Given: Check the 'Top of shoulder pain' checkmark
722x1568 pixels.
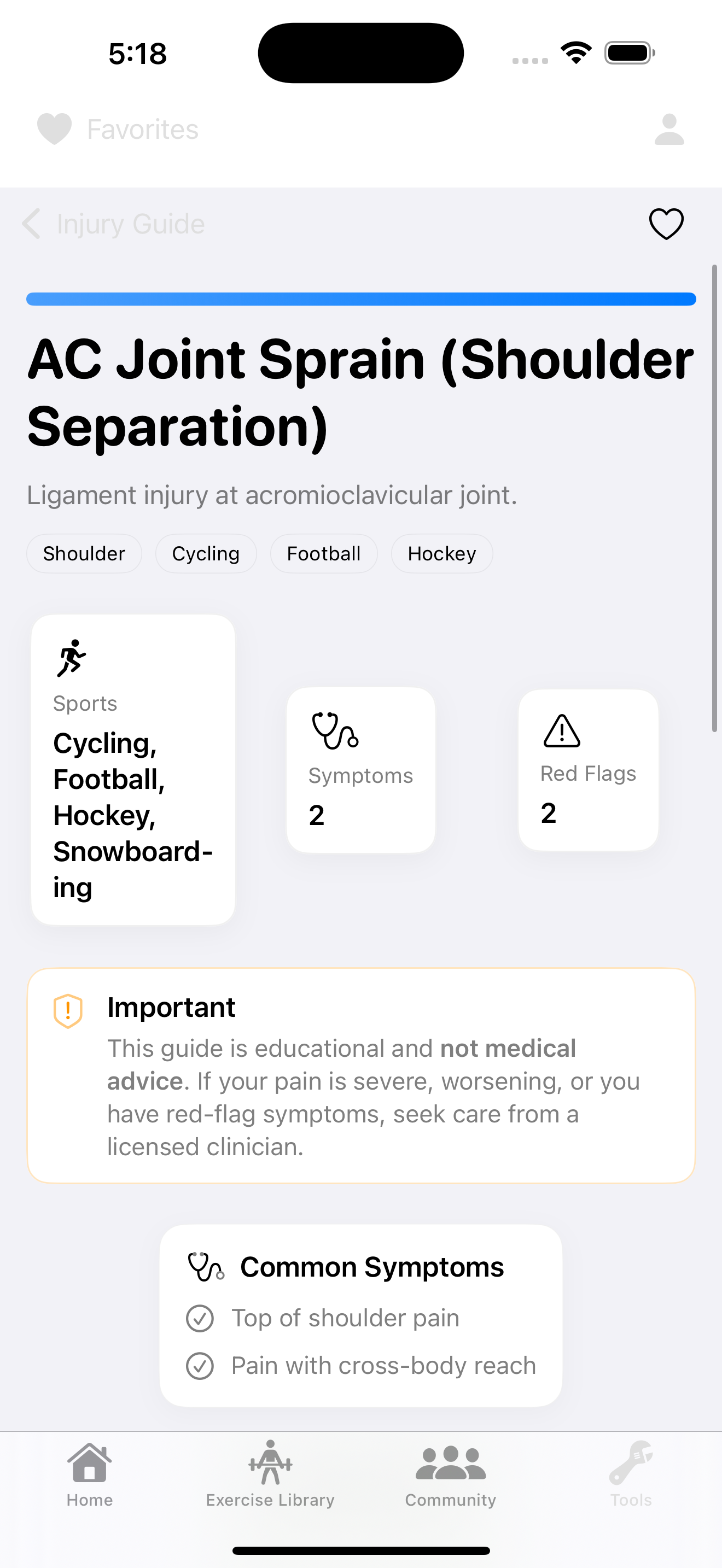Looking at the screenshot, I should [x=200, y=1319].
